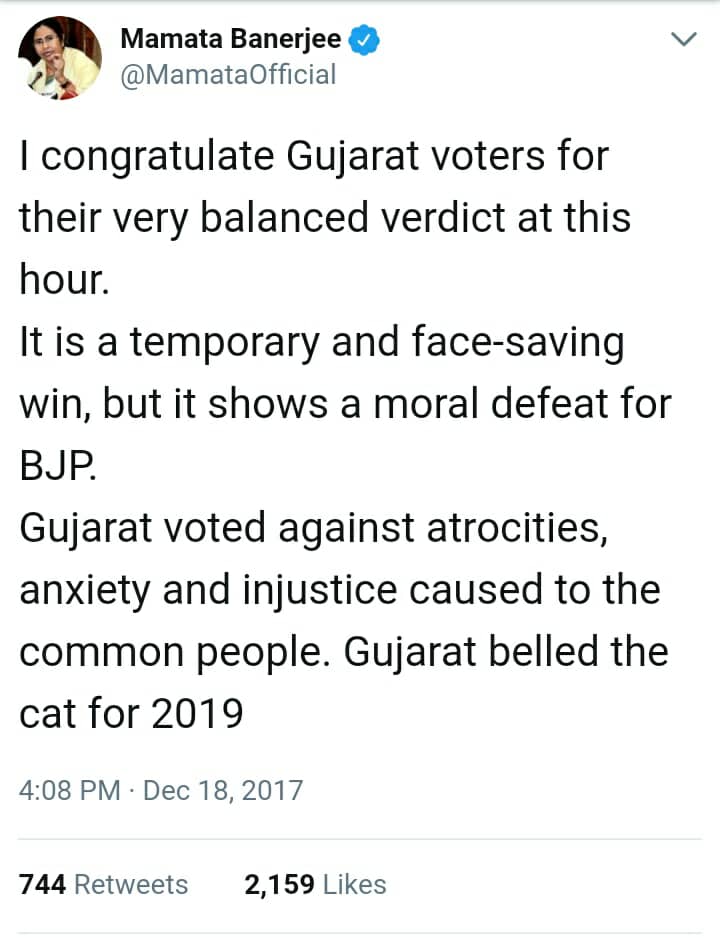Tap the line "Gujarat voted against atrocities,"
The height and width of the screenshot is (938, 720).
[313, 529]
